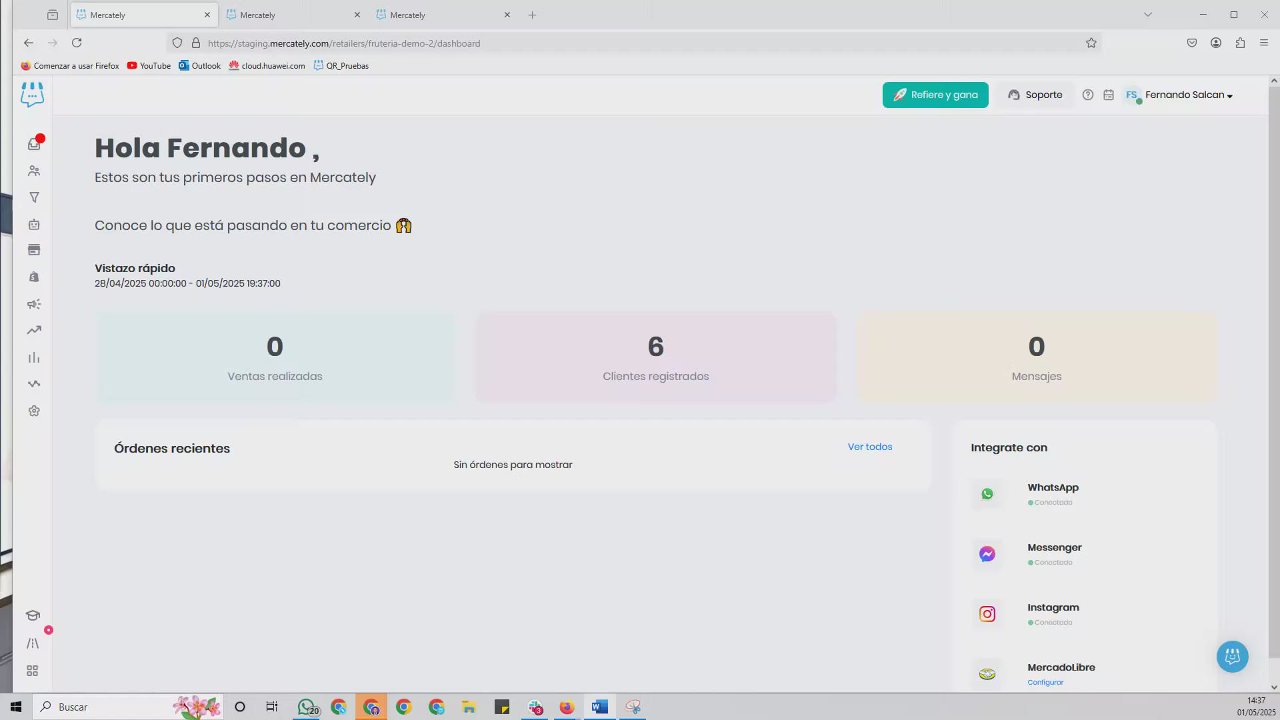Image resolution: width=1280 pixels, height=720 pixels.
Task: Click the Vistazo rápido date range text
Action: pyautogui.click(x=187, y=284)
